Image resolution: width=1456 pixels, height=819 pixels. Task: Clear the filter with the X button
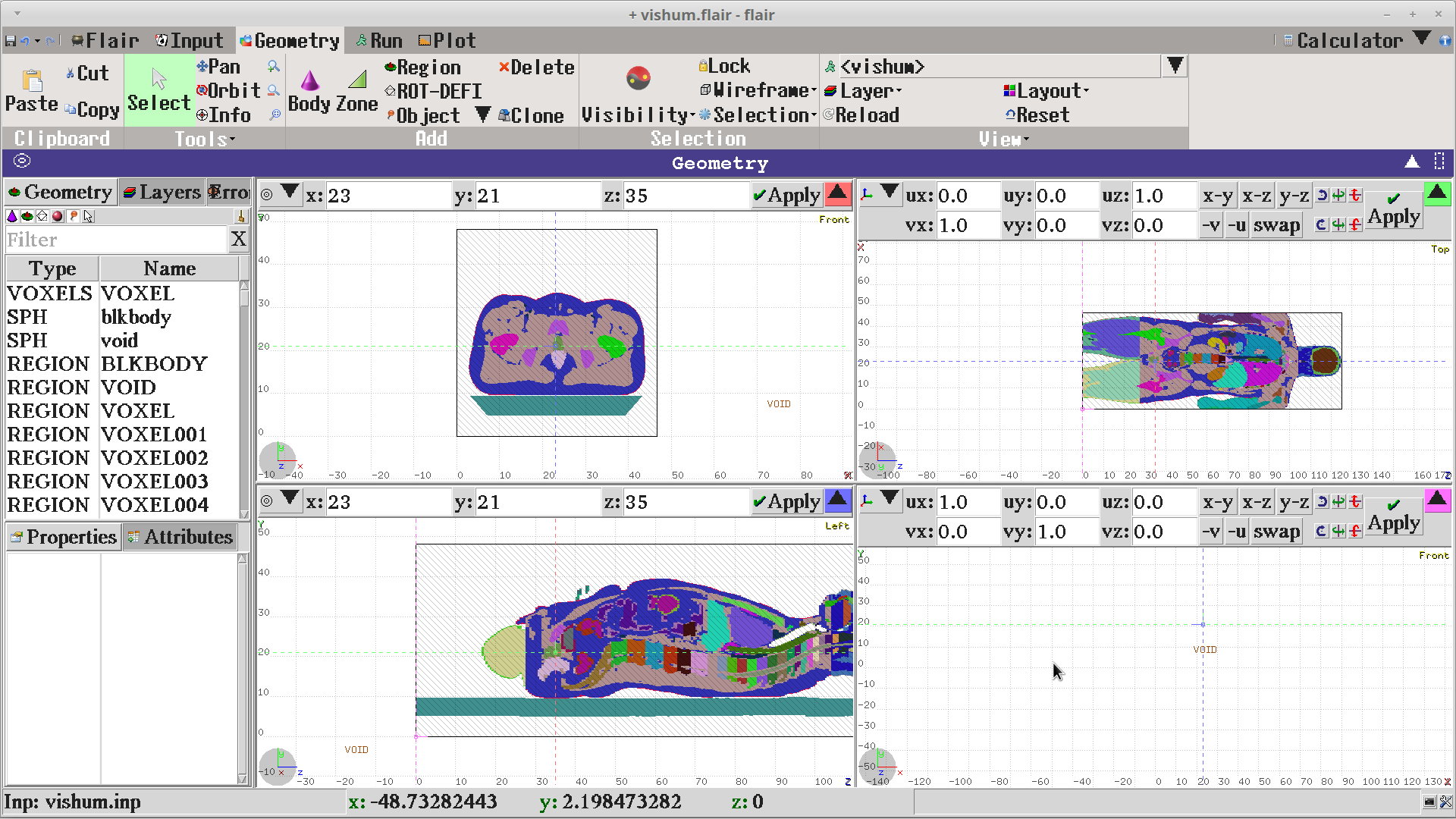[x=238, y=240]
